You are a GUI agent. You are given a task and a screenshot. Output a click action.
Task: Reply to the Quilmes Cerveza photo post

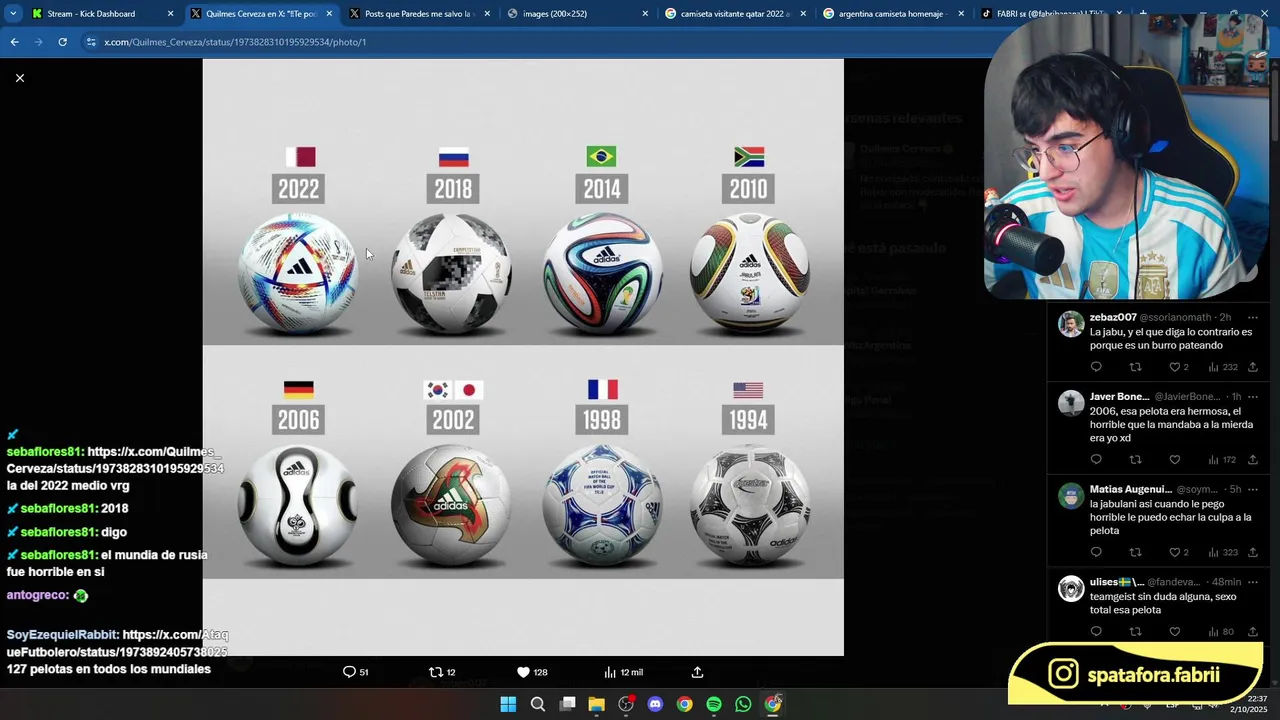click(x=356, y=672)
